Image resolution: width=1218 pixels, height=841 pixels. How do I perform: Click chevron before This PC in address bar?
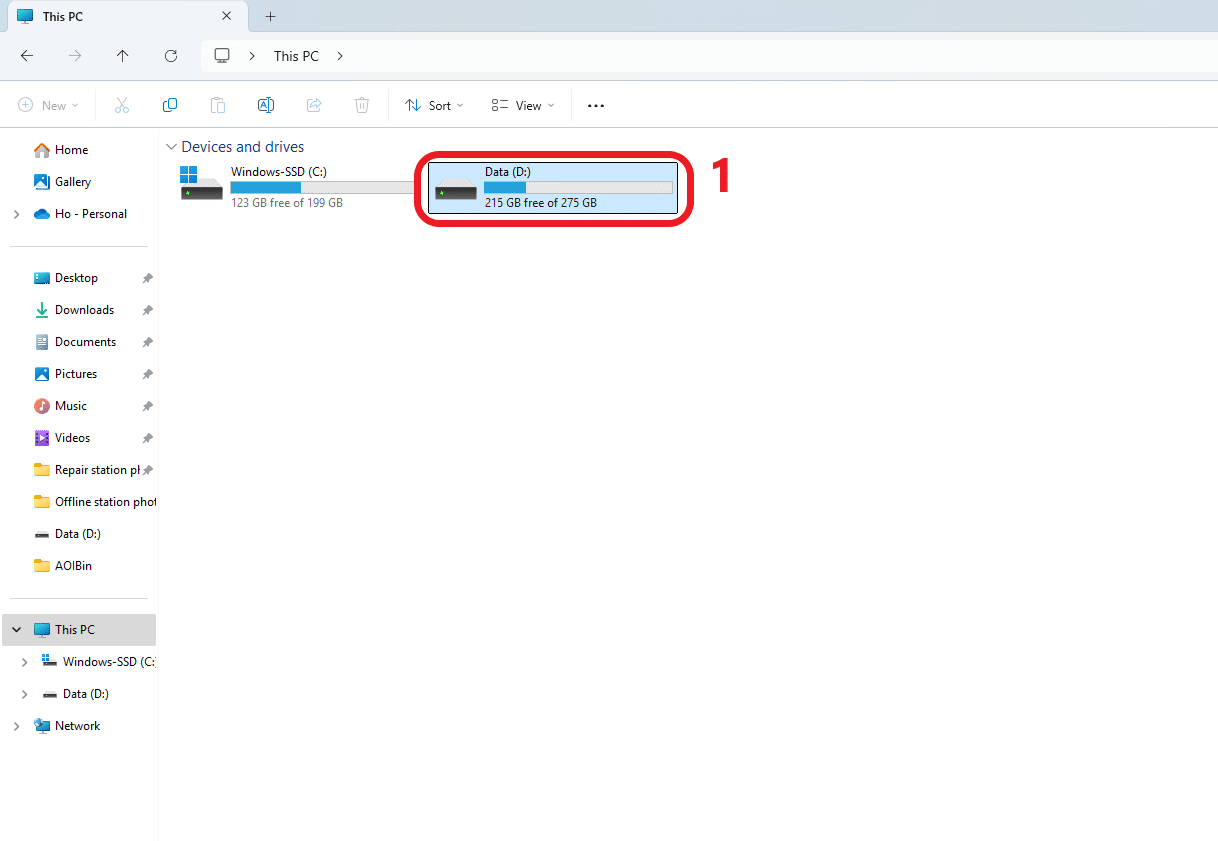251,56
